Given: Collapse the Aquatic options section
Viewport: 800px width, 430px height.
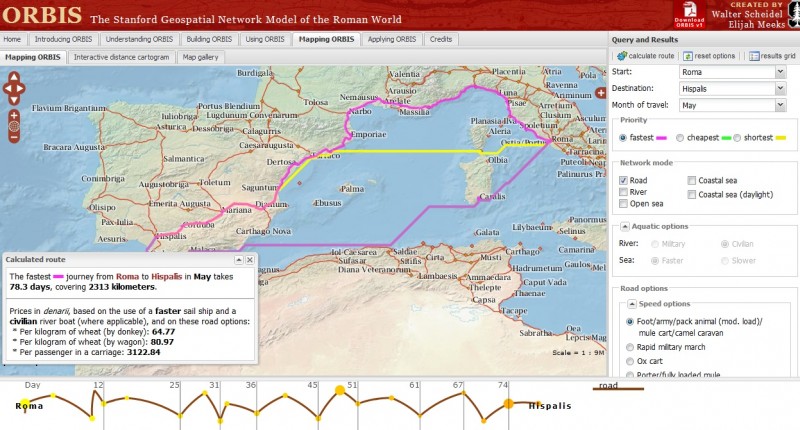Looking at the screenshot, I should [x=624, y=226].
